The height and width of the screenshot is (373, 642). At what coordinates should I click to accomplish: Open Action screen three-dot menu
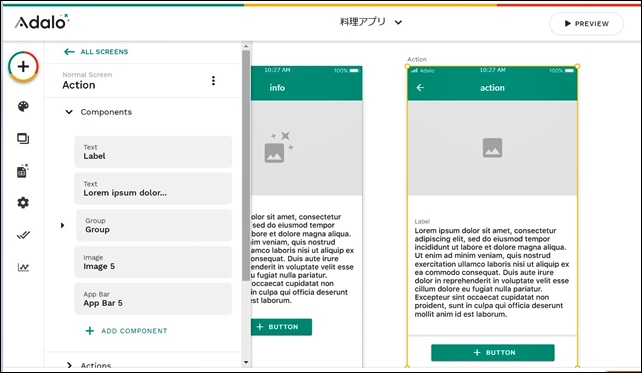point(213,81)
